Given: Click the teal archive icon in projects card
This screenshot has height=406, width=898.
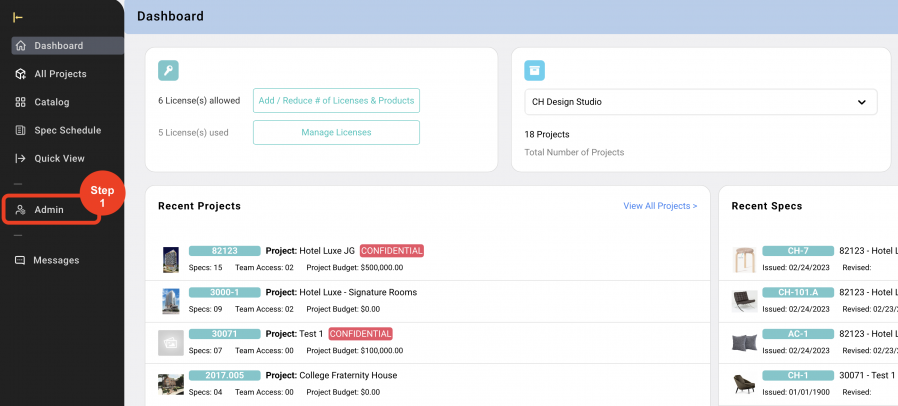Looking at the screenshot, I should click(x=535, y=70).
